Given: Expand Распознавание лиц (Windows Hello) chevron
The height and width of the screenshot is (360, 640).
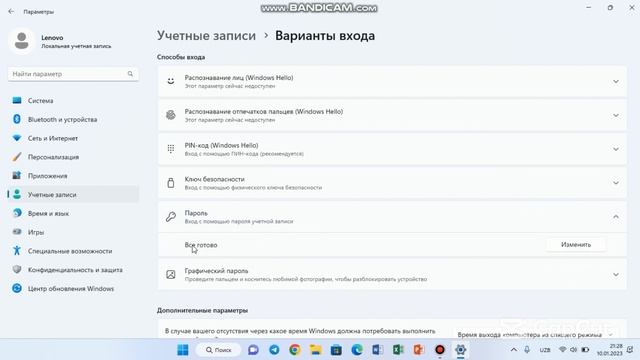Looking at the screenshot, I should tap(616, 82).
